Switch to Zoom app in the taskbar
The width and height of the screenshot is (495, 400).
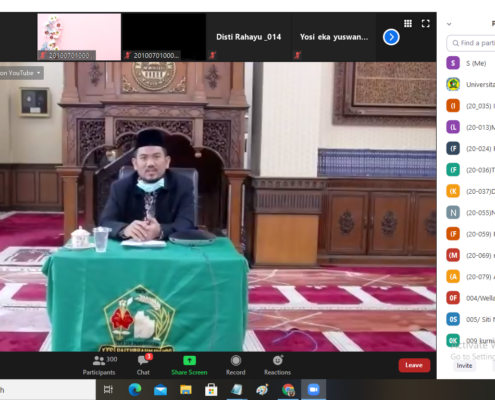tap(313, 389)
